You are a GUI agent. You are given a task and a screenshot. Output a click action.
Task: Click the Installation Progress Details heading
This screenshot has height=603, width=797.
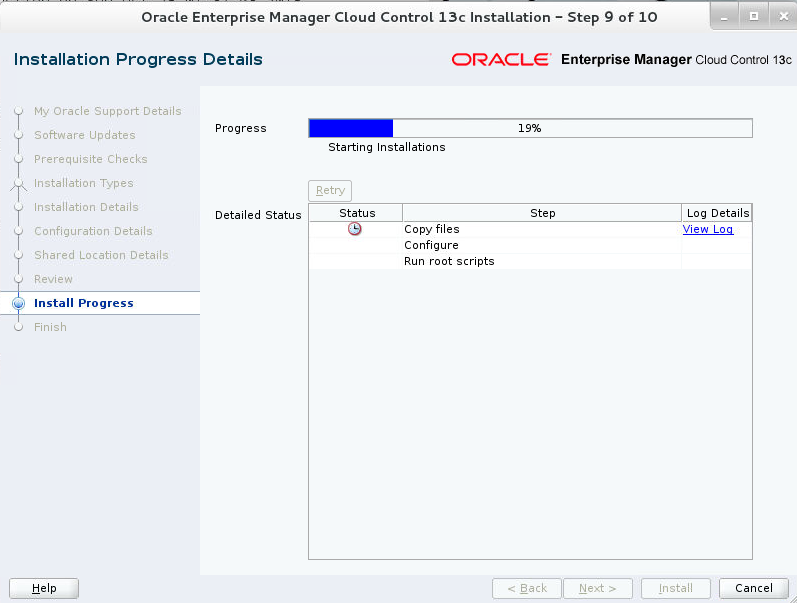pyautogui.click(x=138, y=59)
